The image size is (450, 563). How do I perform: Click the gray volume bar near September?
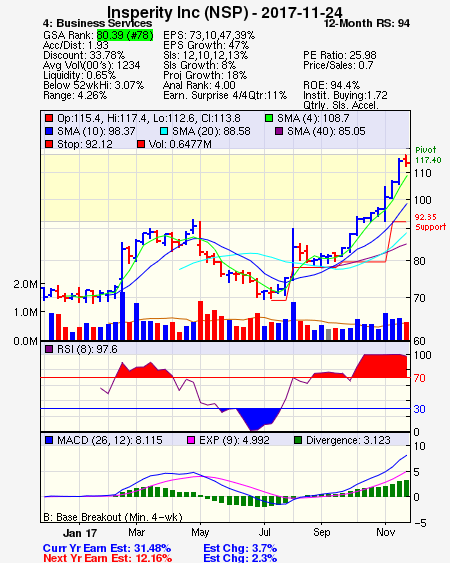[x=328, y=334]
